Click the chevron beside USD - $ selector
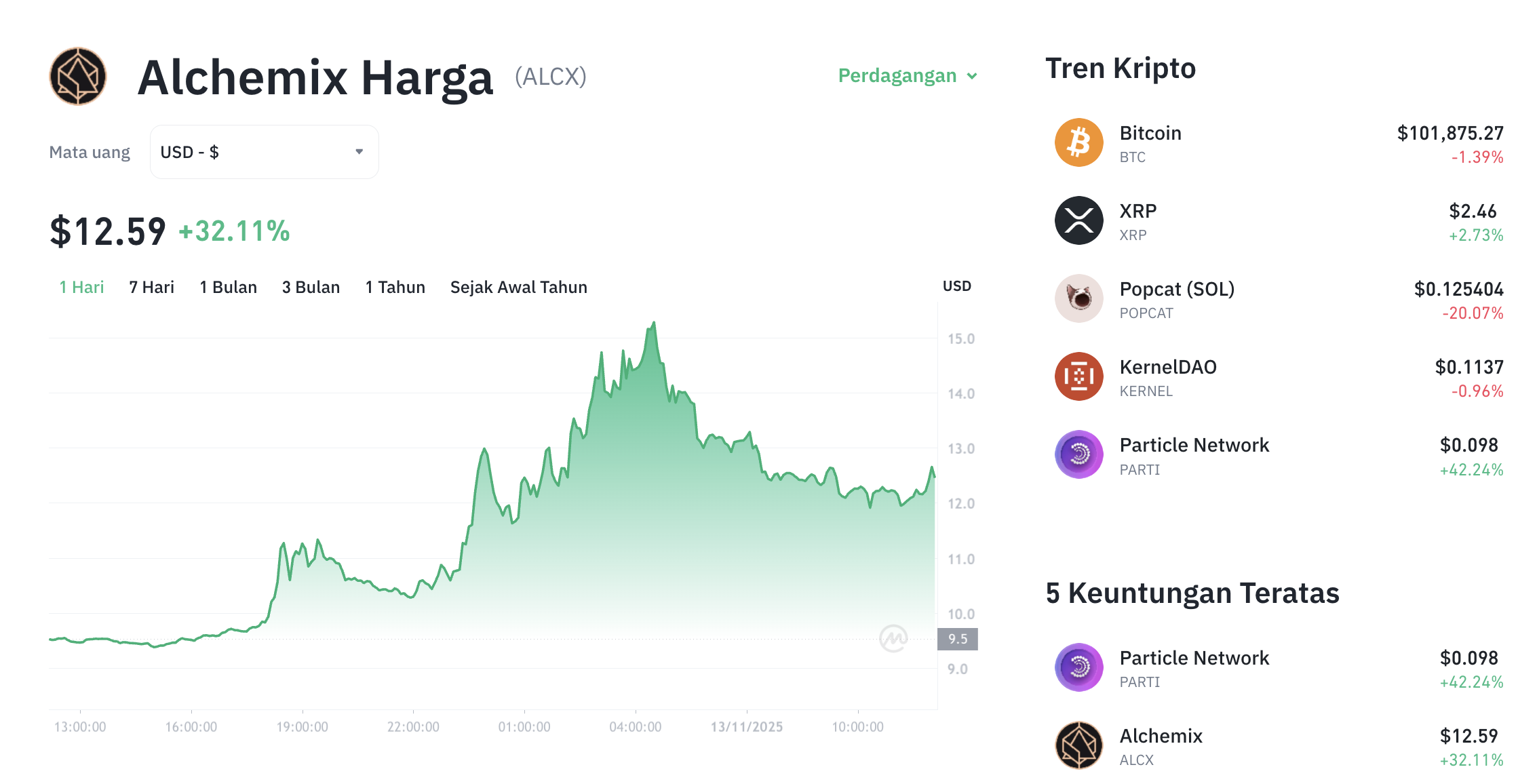Image resolution: width=1518 pixels, height=784 pixels. click(x=359, y=152)
